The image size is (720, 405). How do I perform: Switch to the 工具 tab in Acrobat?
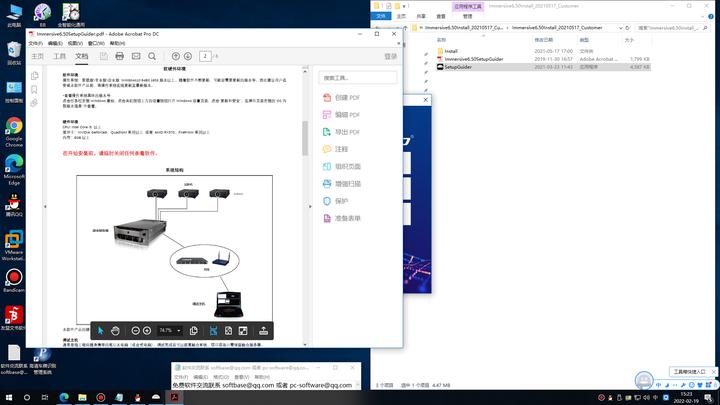pyautogui.click(x=59, y=56)
